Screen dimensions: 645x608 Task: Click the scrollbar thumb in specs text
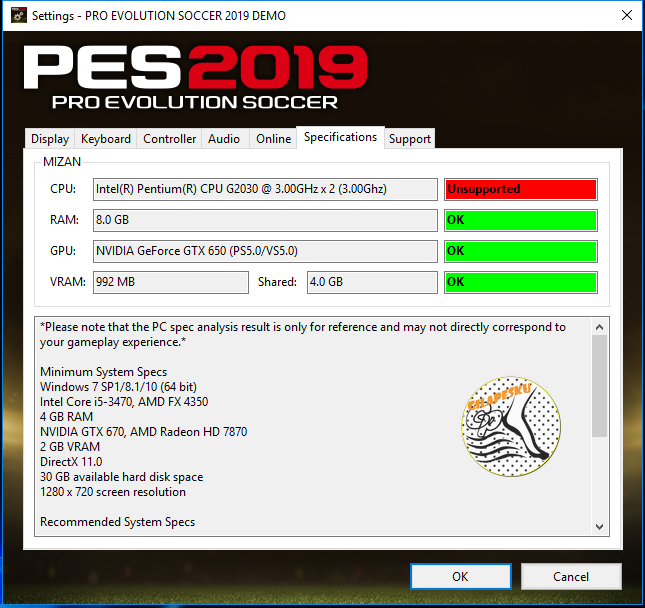coord(599,385)
